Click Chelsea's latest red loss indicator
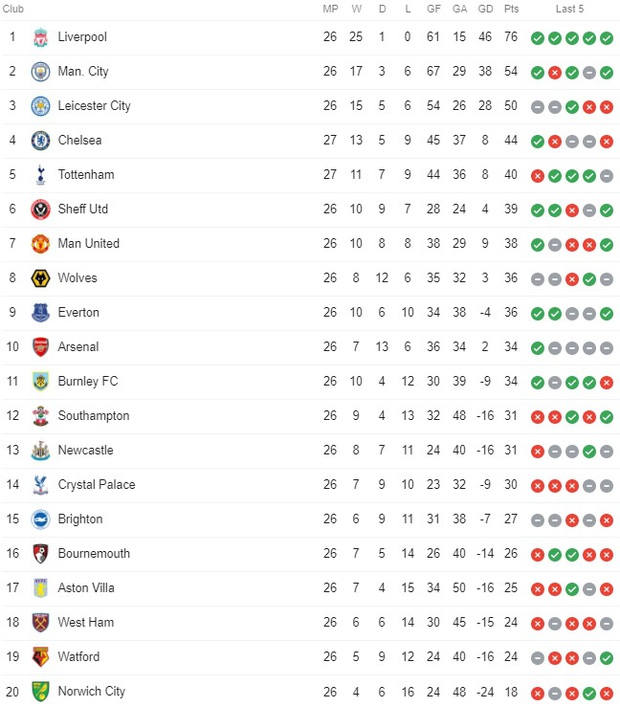This screenshot has height=707, width=620. 606,142
